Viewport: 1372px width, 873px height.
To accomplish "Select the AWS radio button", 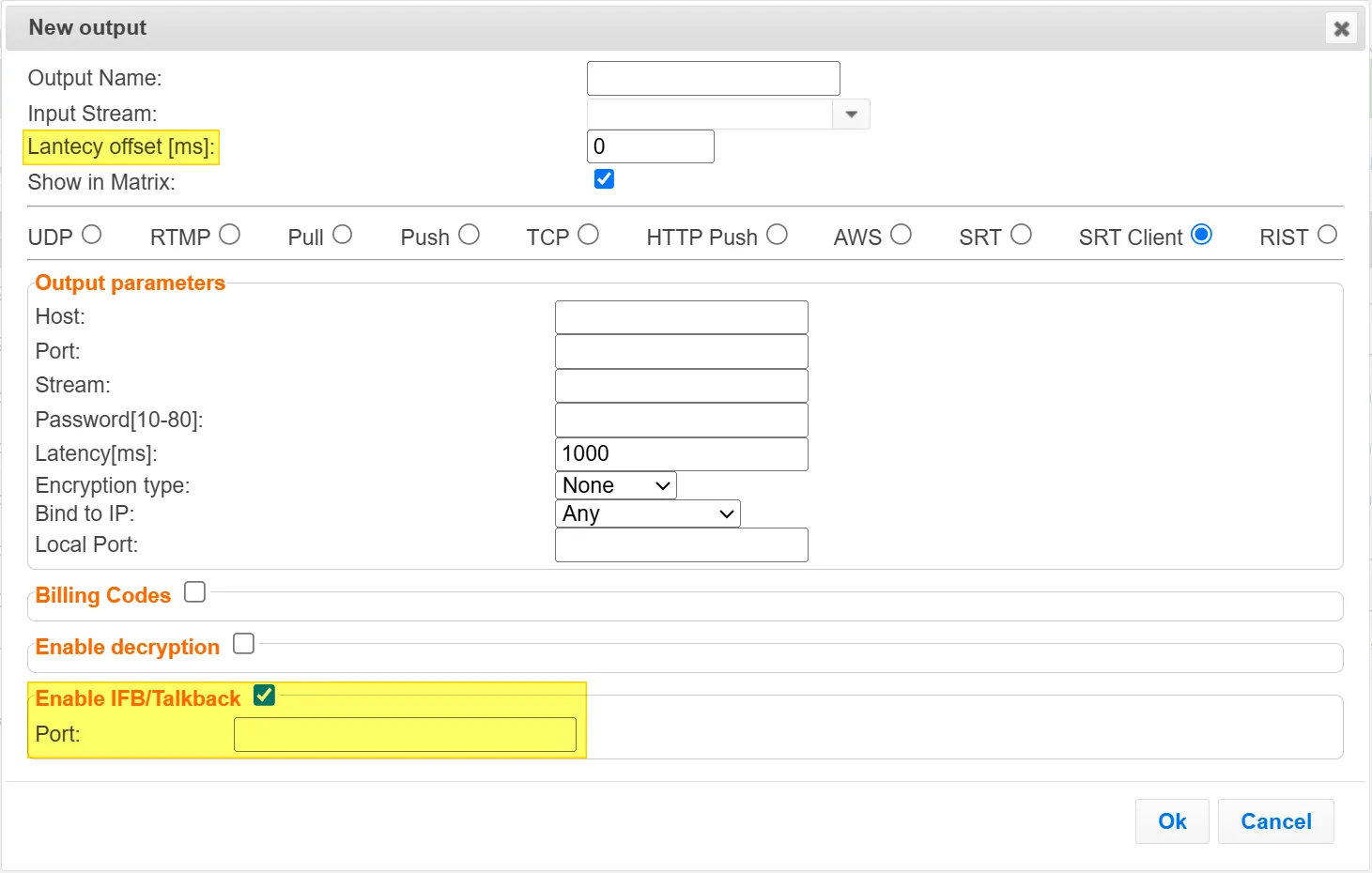I will pos(901,235).
